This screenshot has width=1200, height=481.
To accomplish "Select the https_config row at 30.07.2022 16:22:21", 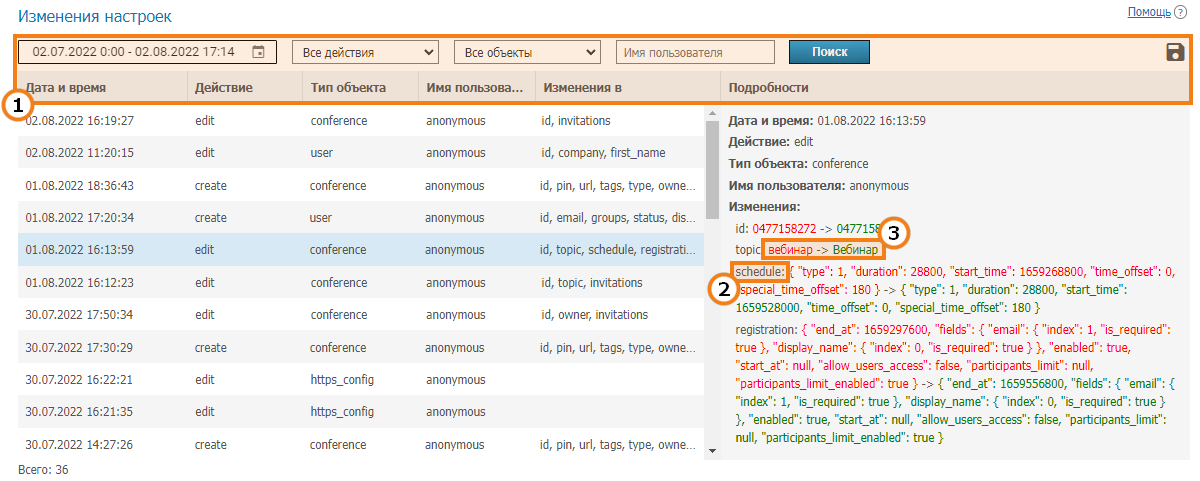I will 360,380.
